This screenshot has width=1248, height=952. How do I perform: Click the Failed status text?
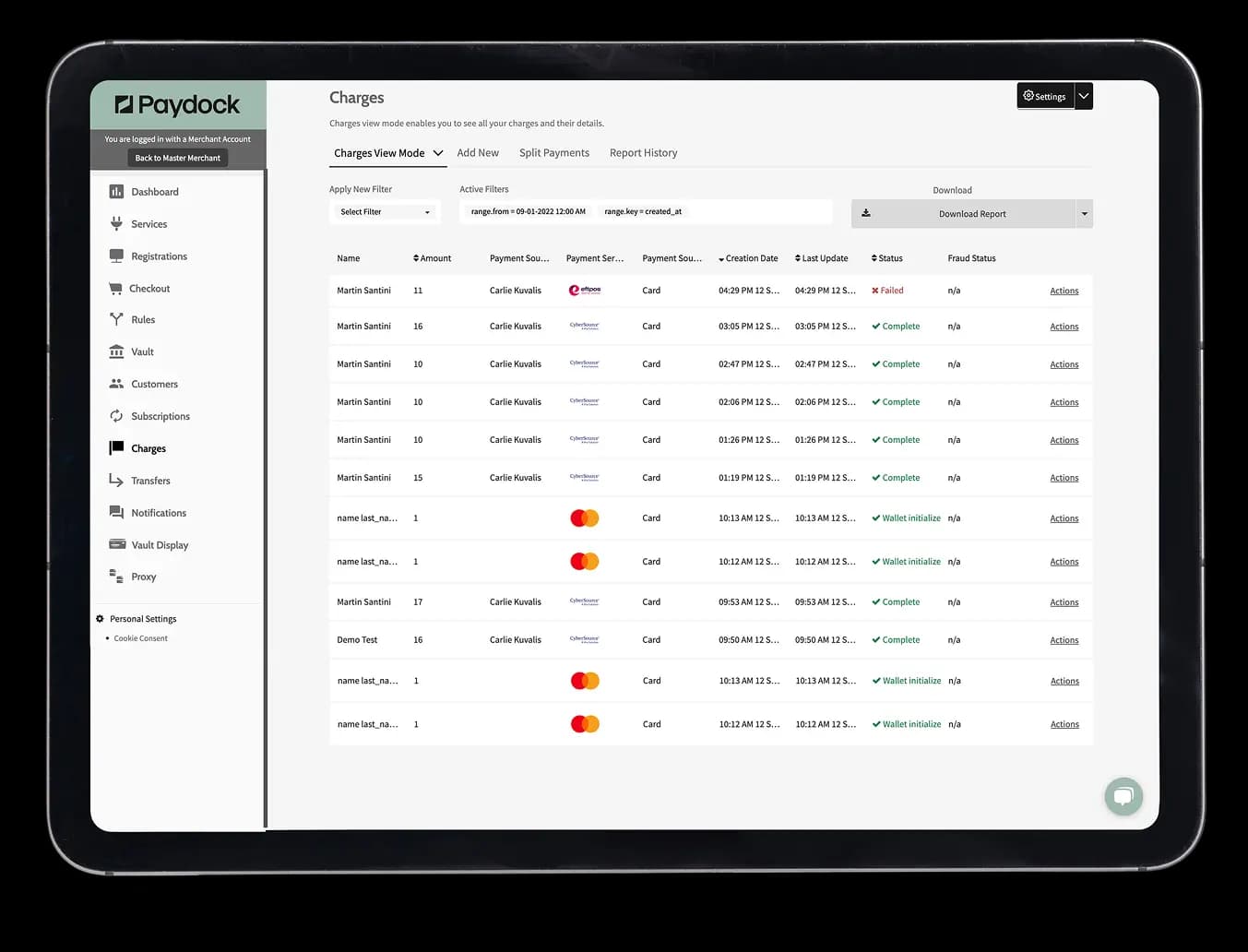892,291
